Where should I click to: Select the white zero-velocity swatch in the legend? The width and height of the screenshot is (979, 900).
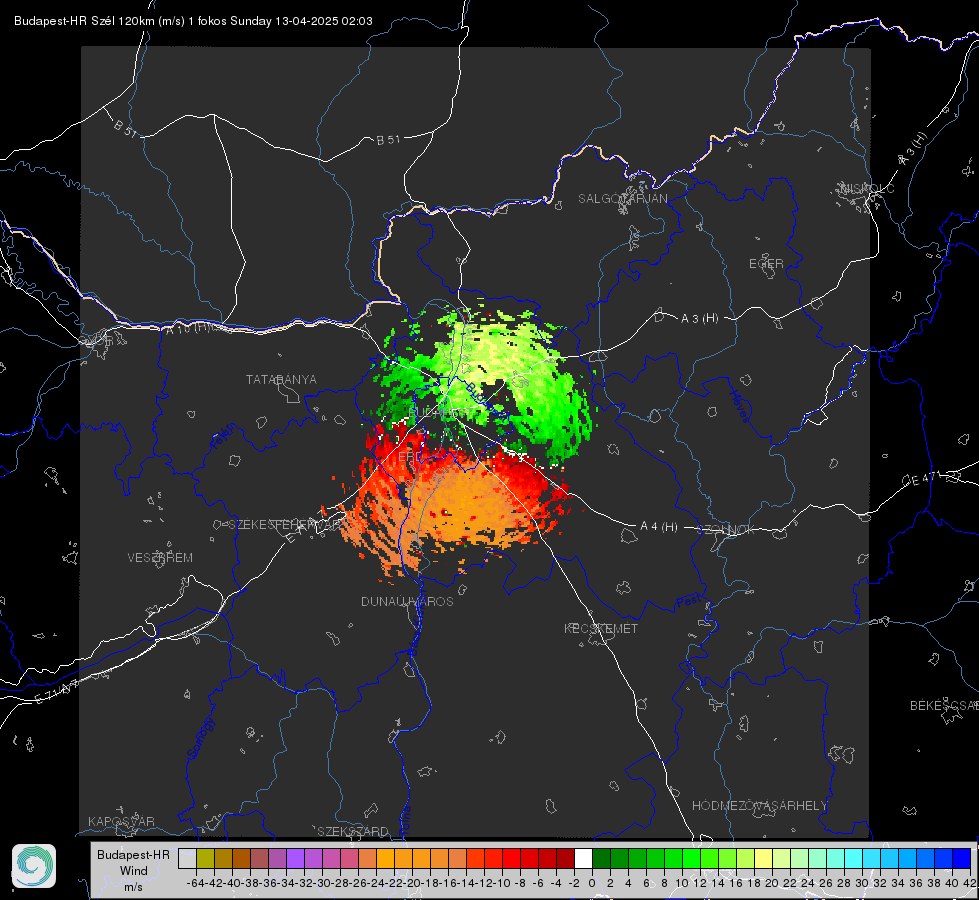pos(583,858)
